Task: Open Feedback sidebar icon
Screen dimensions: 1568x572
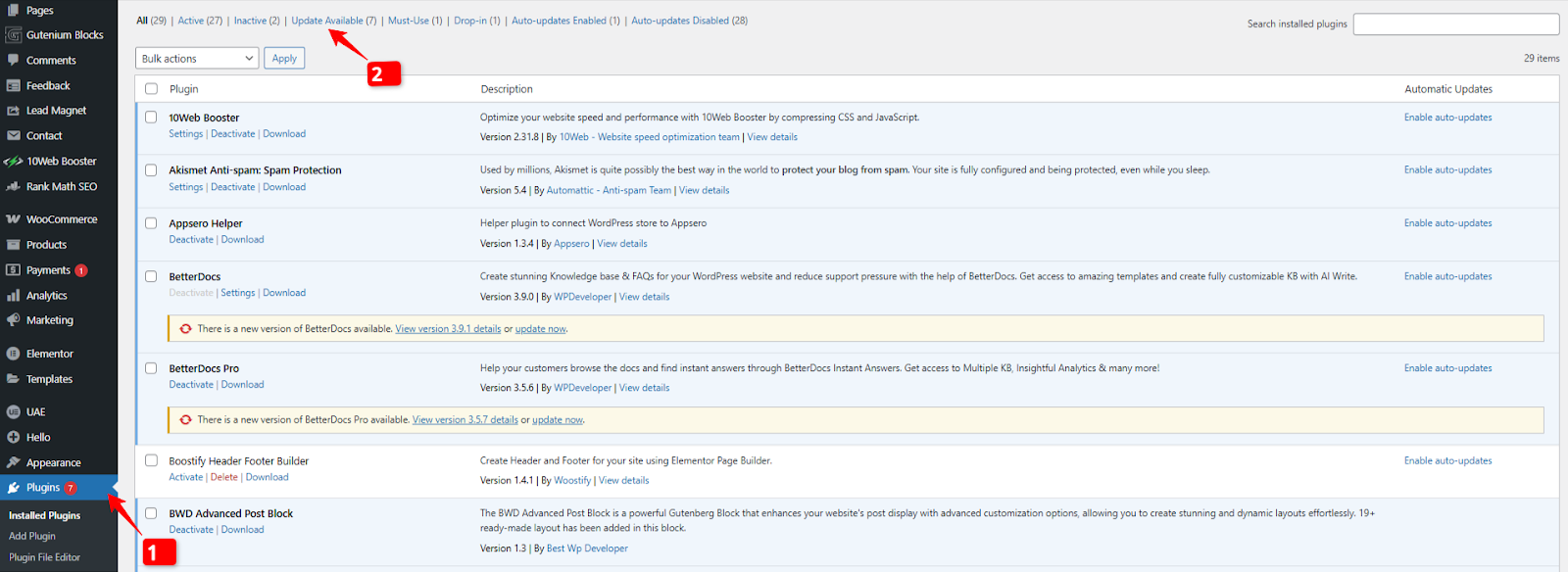Action: click(x=14, y=86)
